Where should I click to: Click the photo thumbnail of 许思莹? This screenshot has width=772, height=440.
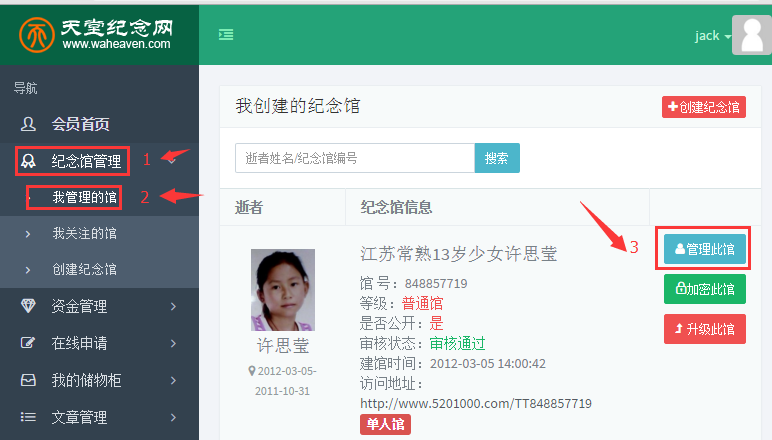pos(281,290)
